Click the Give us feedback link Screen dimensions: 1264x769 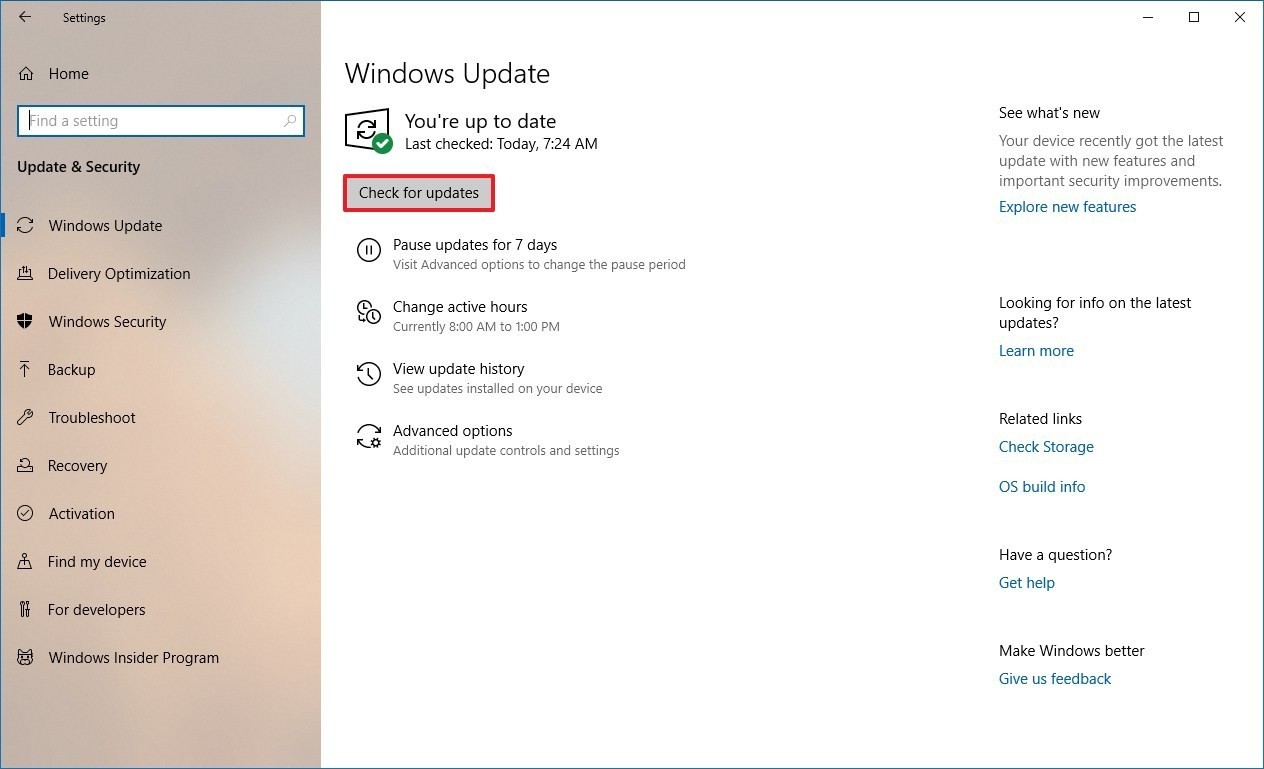pos(1054,679)
